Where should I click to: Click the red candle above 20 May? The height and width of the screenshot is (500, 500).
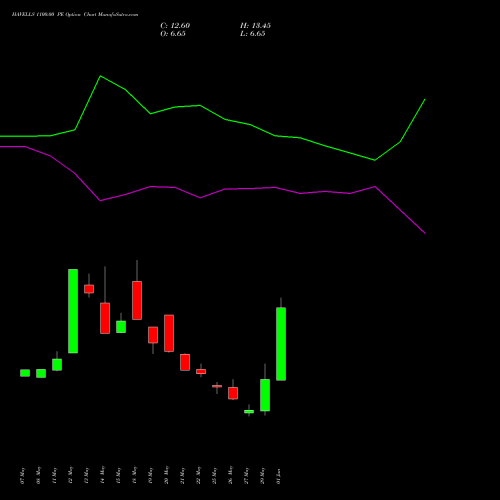coord(169,333)
